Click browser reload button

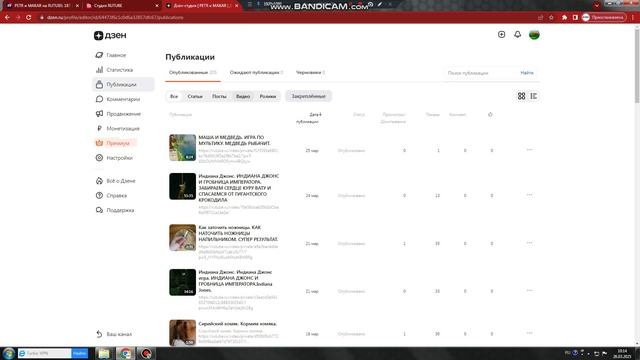pyautogui.click(x=29, y=17)
